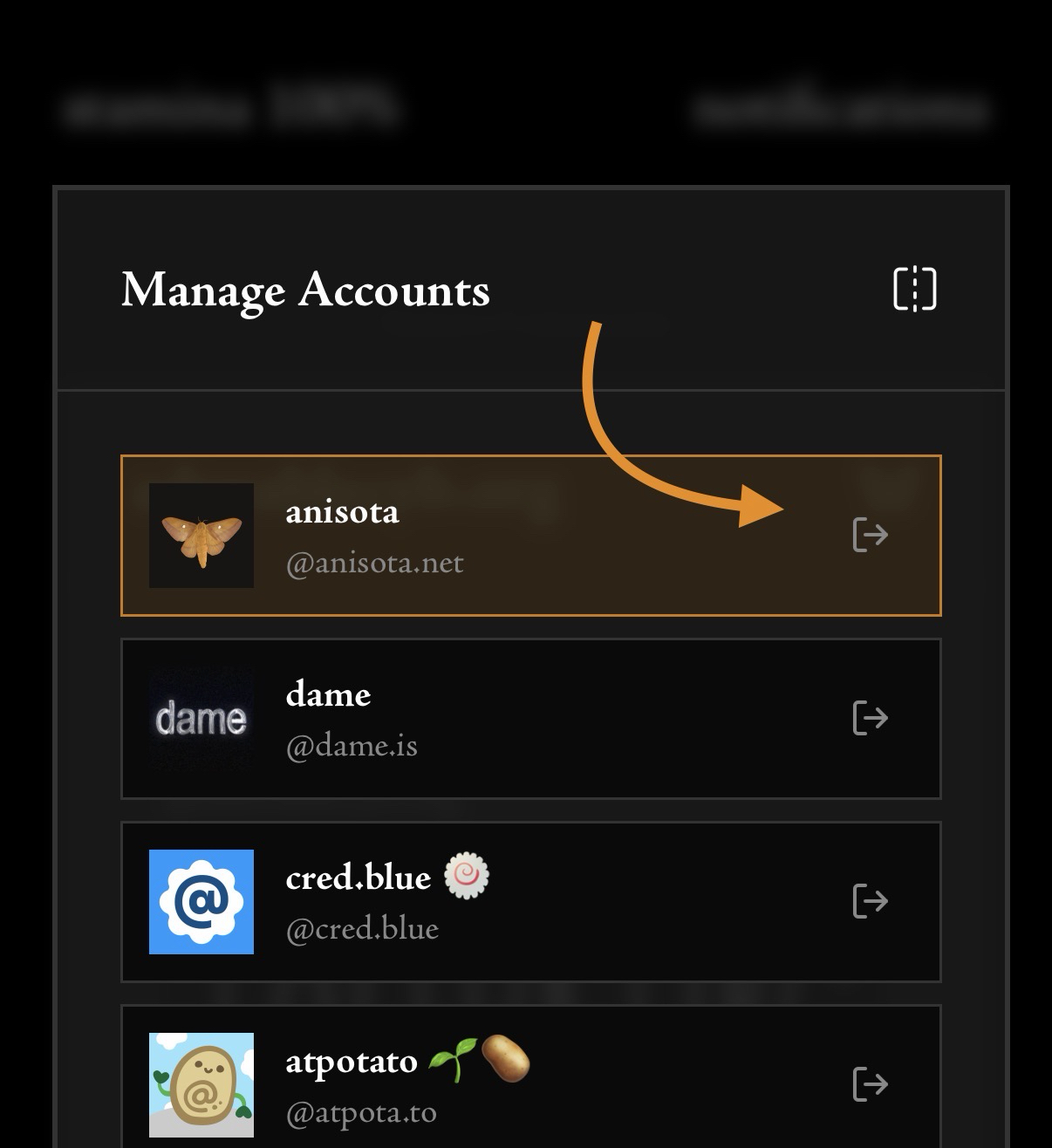
Task: Select the atpotato account row
Action: coord(530,1078)
